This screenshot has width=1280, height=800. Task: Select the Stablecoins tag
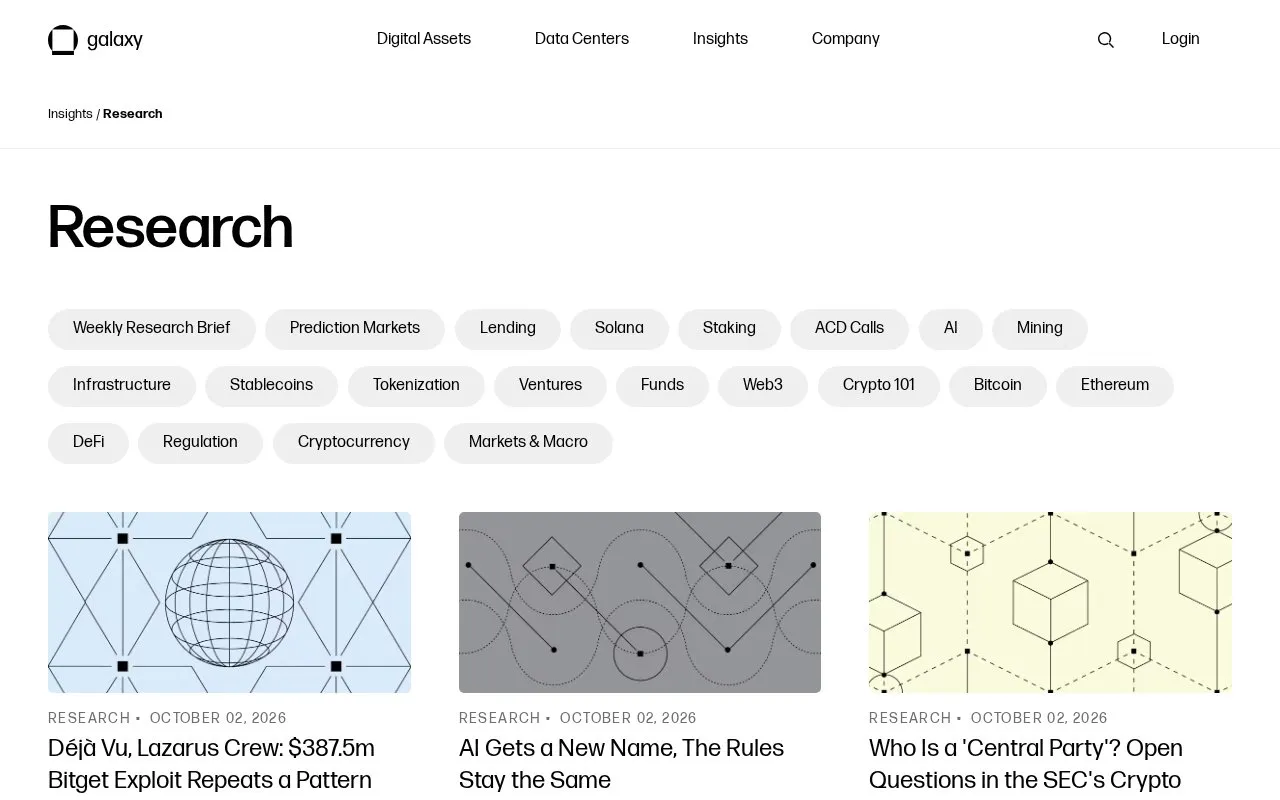pyautogui.click(x=272, y=386)
